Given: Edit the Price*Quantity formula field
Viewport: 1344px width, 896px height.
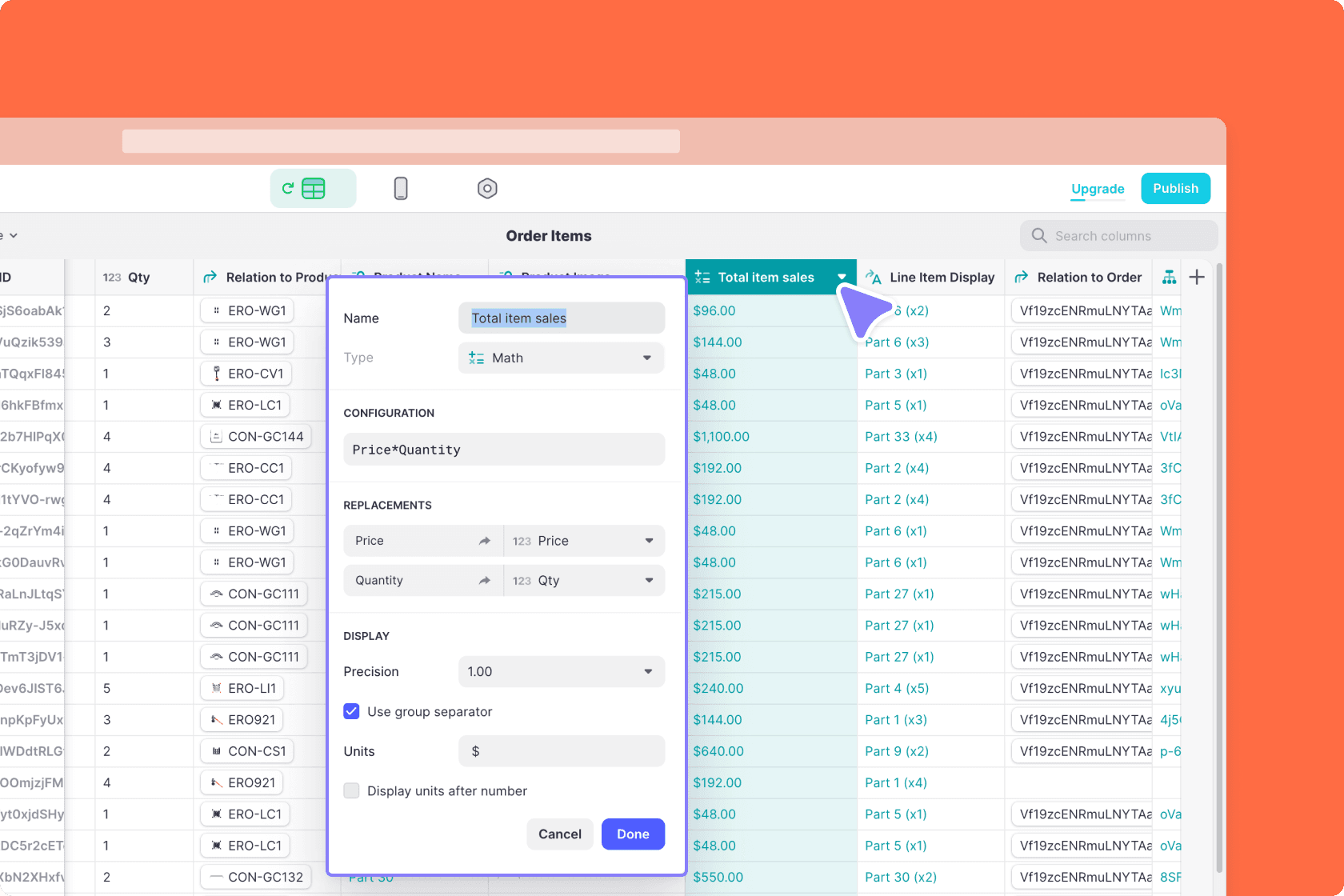Looking at the screenshot, I should [x=504, y=450].
